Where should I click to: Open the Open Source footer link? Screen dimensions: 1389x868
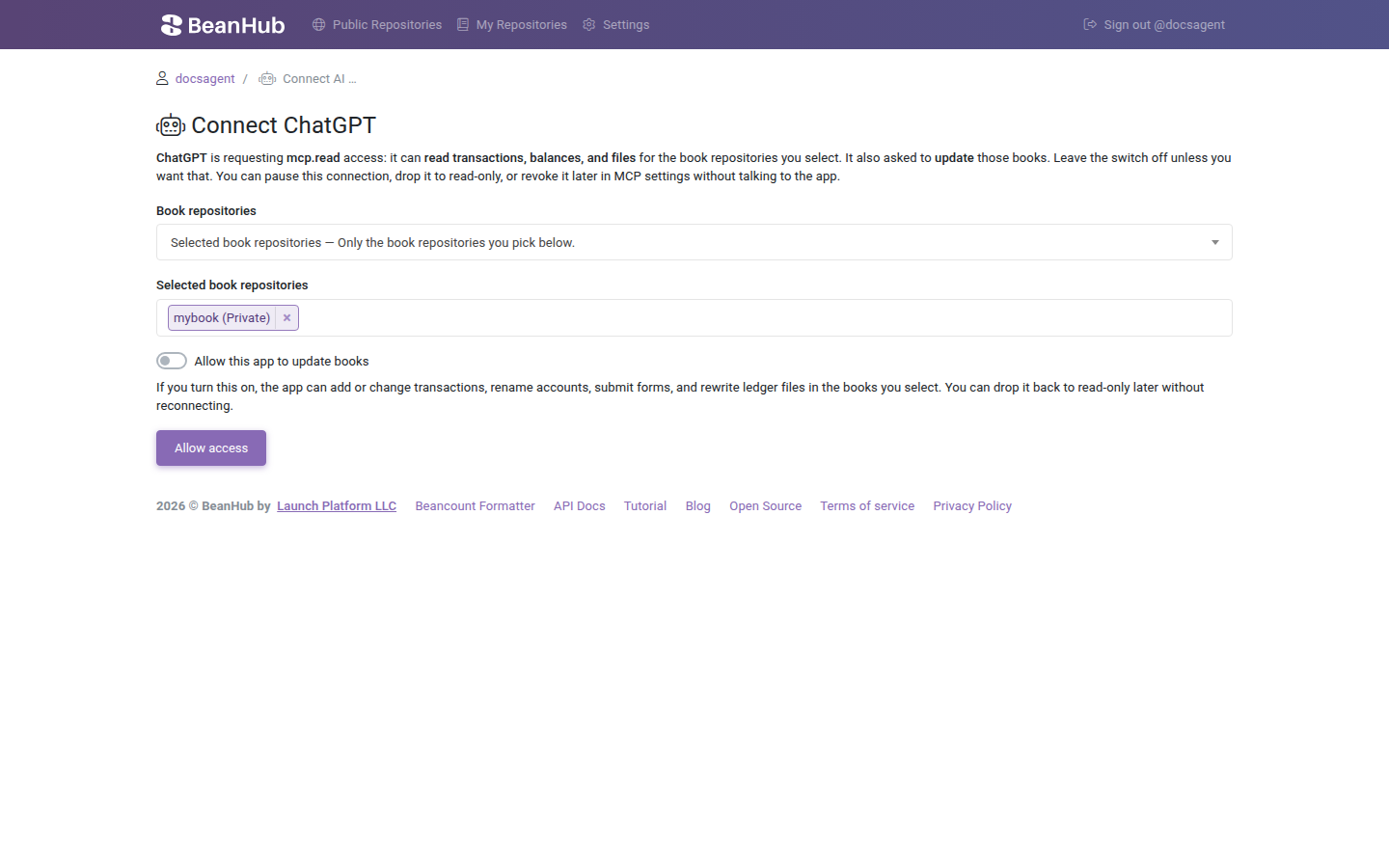(766, 506)
